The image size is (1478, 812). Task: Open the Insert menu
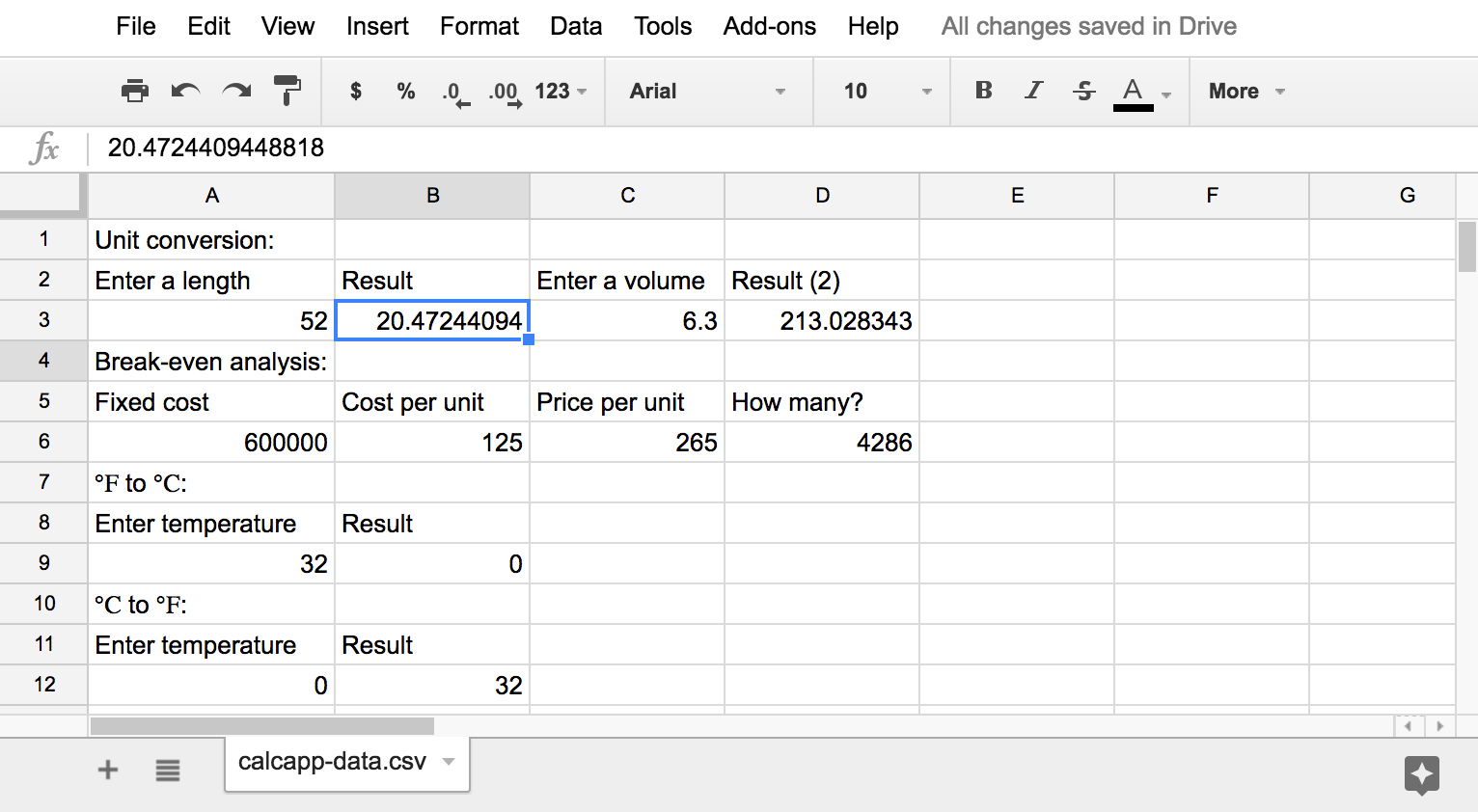tap(377, 26)
